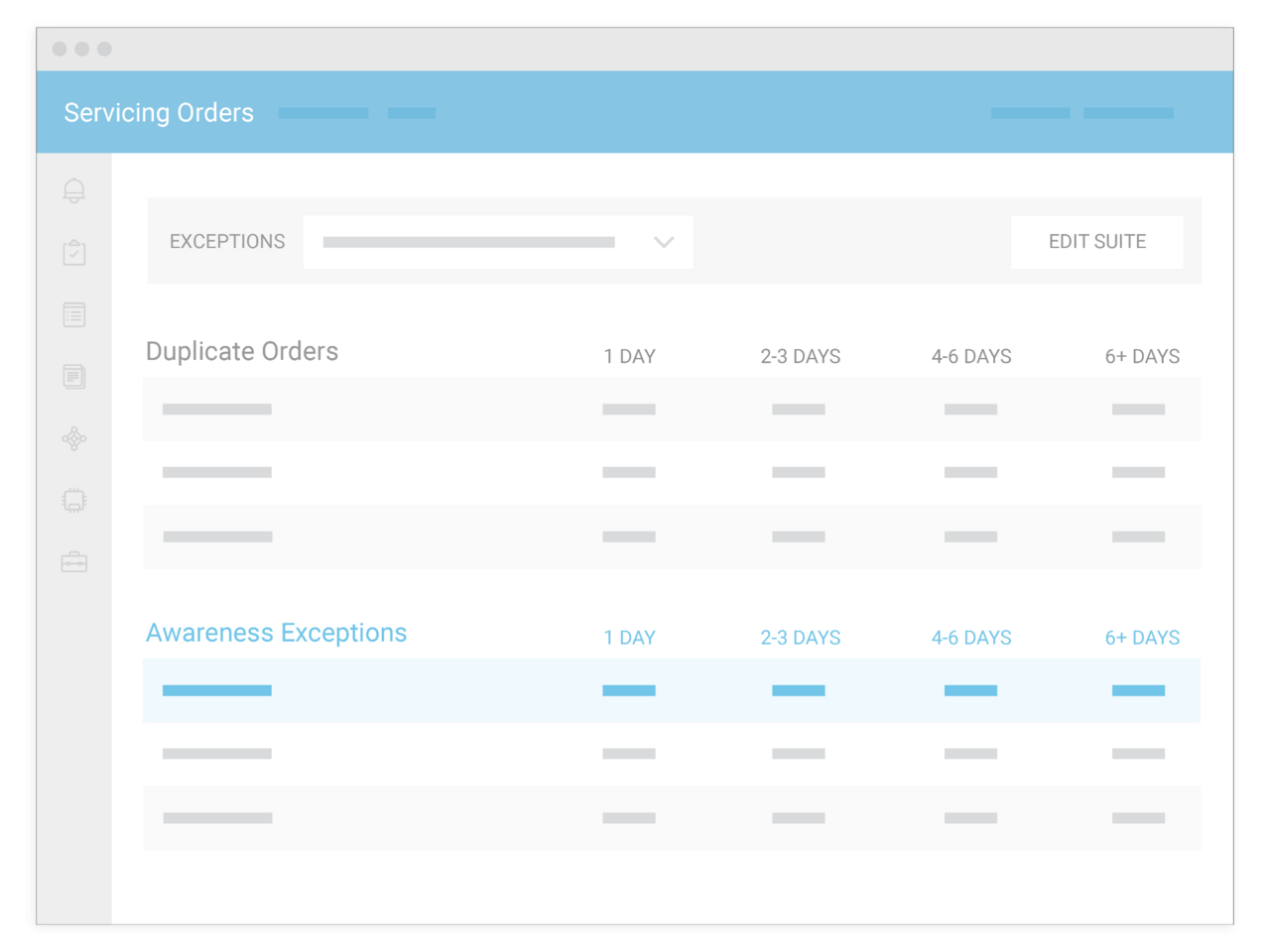Click the Servicing Orders title
Viewport: 1270px width, 952px height.
(x=159, y=113)
